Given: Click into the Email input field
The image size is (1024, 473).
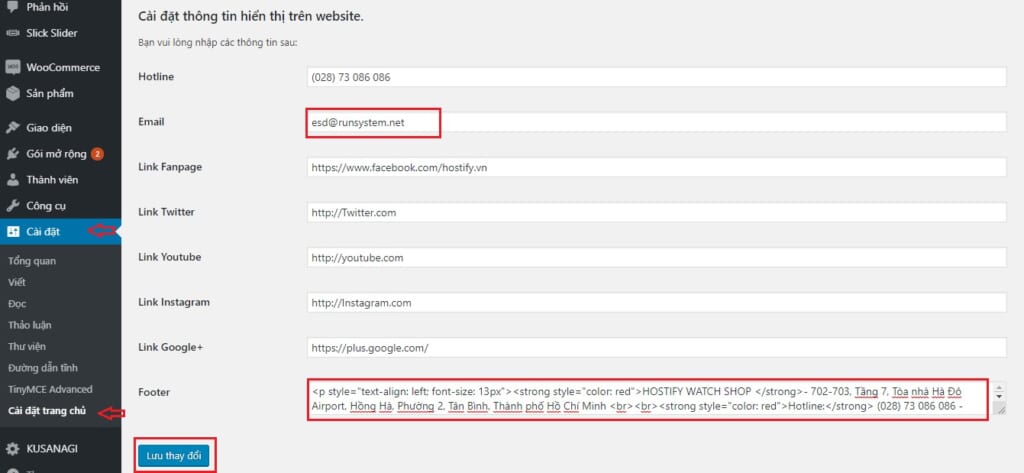Looking at the screenshot, I should tap(656, 122).
